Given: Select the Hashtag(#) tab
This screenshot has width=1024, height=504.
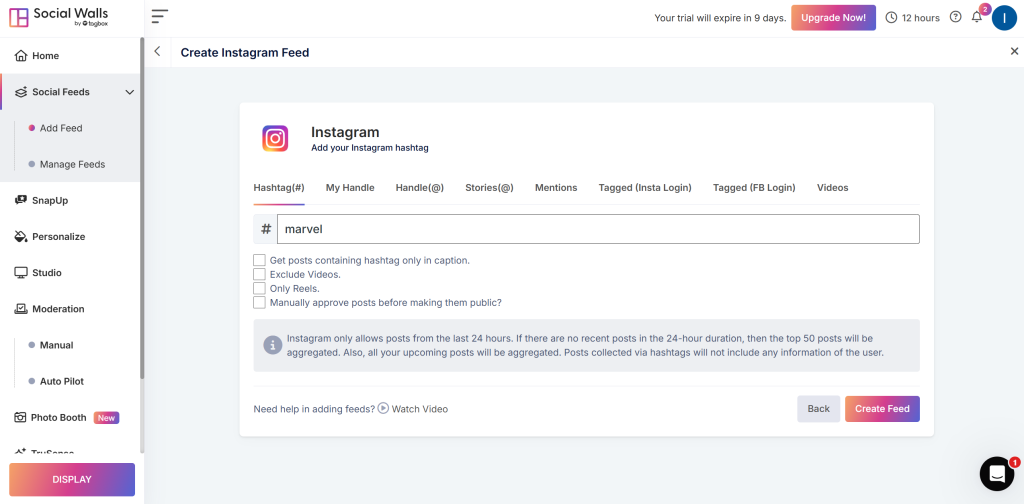Looking at the screenshot, I should 279,187.
